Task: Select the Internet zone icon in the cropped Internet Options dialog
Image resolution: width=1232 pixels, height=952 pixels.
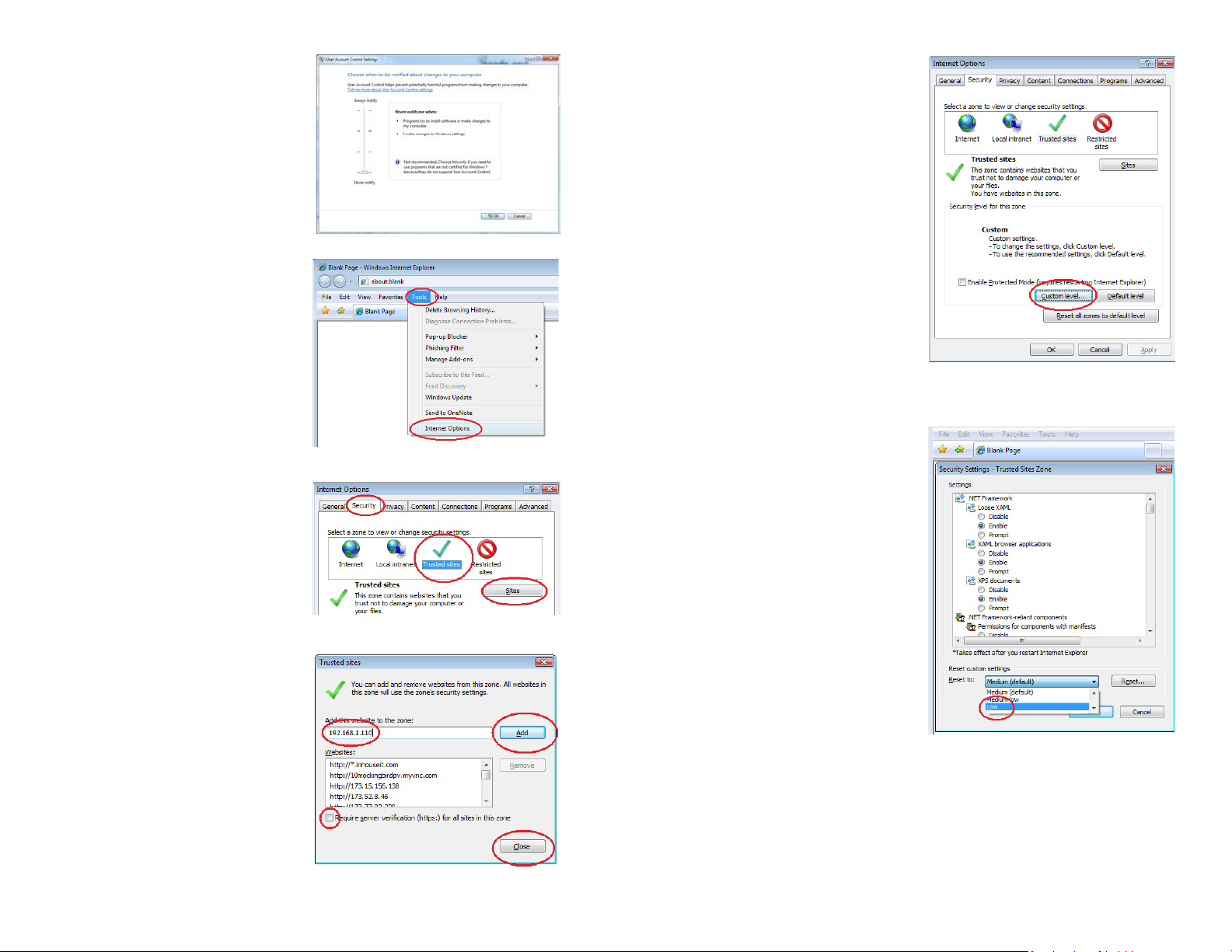Action: point(351,549)
